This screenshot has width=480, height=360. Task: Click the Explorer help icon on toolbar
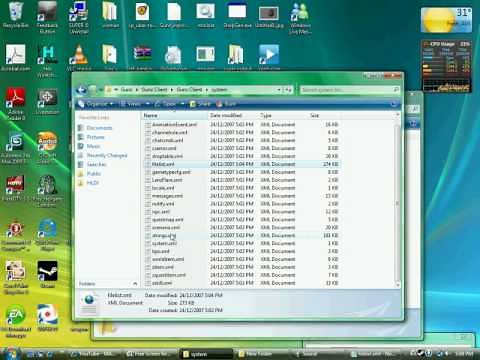[x=394, y=104]
